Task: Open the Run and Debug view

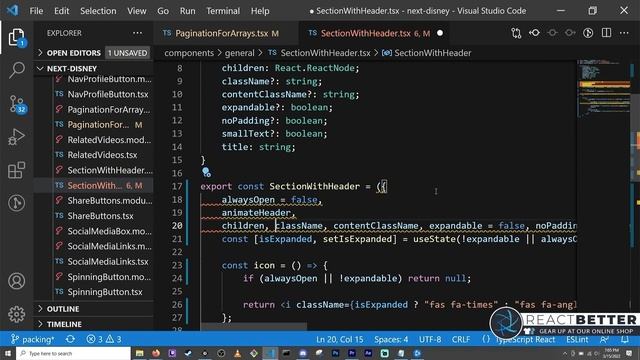Action: (x=16, y=137)
